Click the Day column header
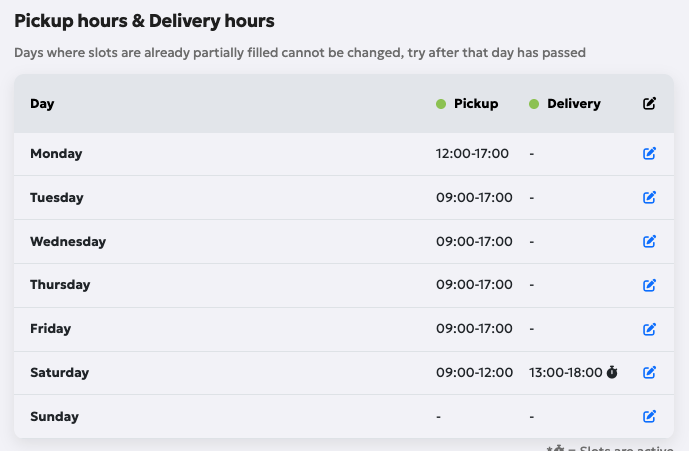Viewport: 689px width, 451px height. coord(42,104)
